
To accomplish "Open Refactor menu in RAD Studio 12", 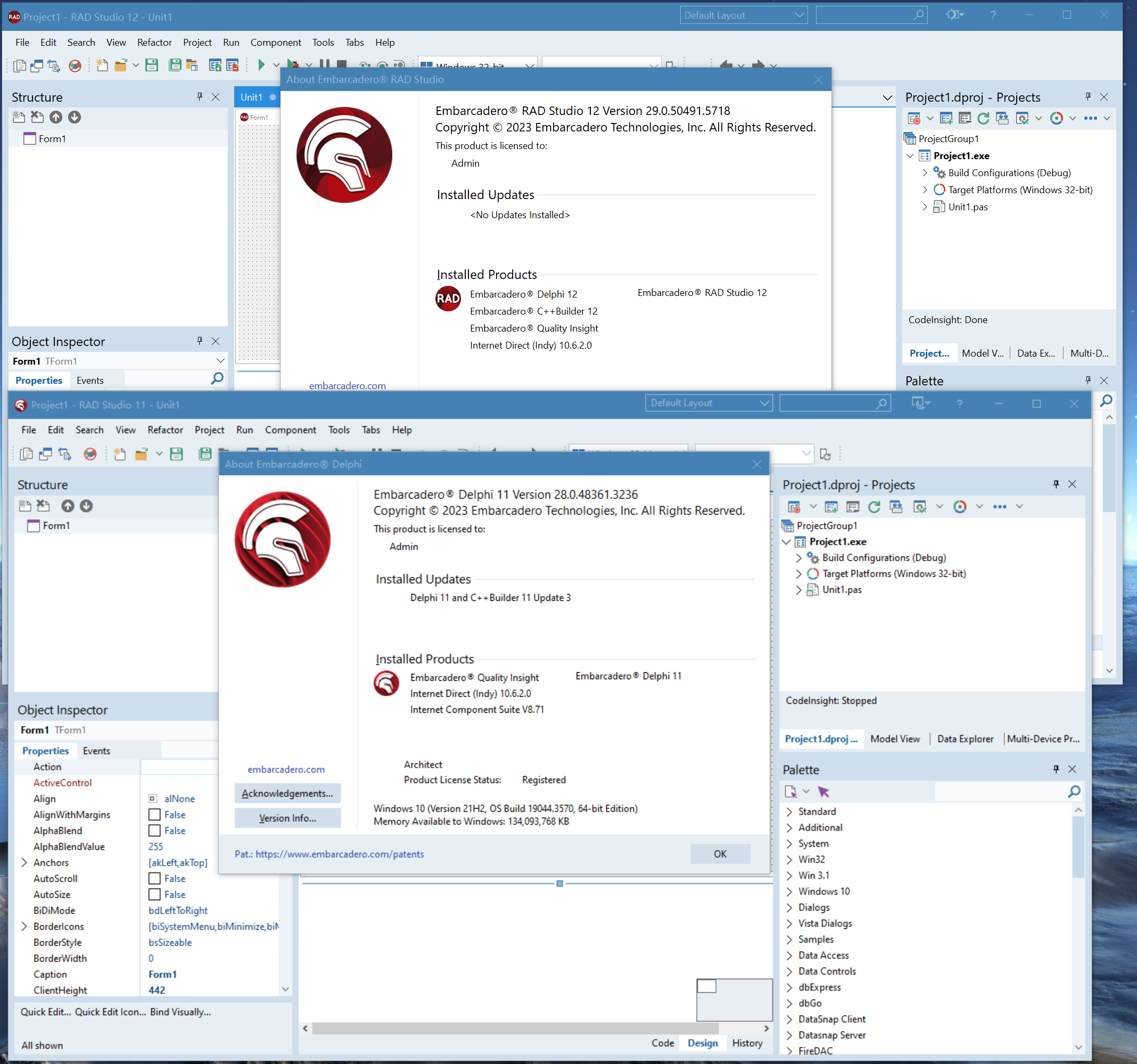I will click(x=154, y=43).
